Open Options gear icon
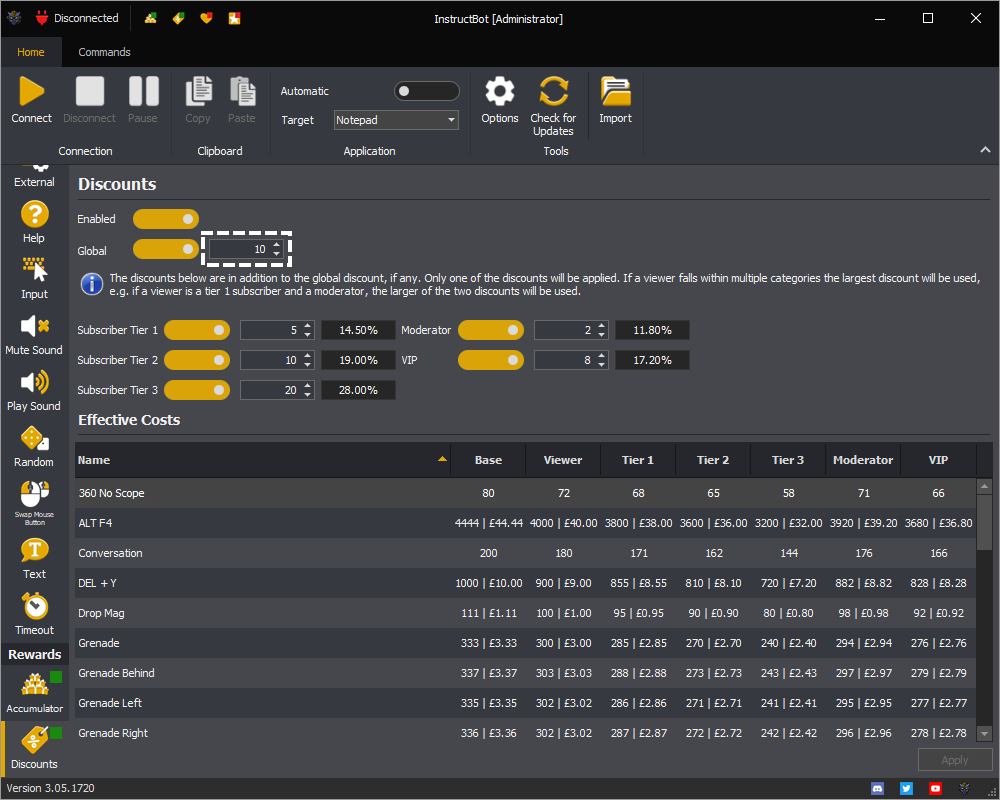Image resolution: width=1000 pixels, height=800 pixels. pyautogui.click(x=499, y=91)
